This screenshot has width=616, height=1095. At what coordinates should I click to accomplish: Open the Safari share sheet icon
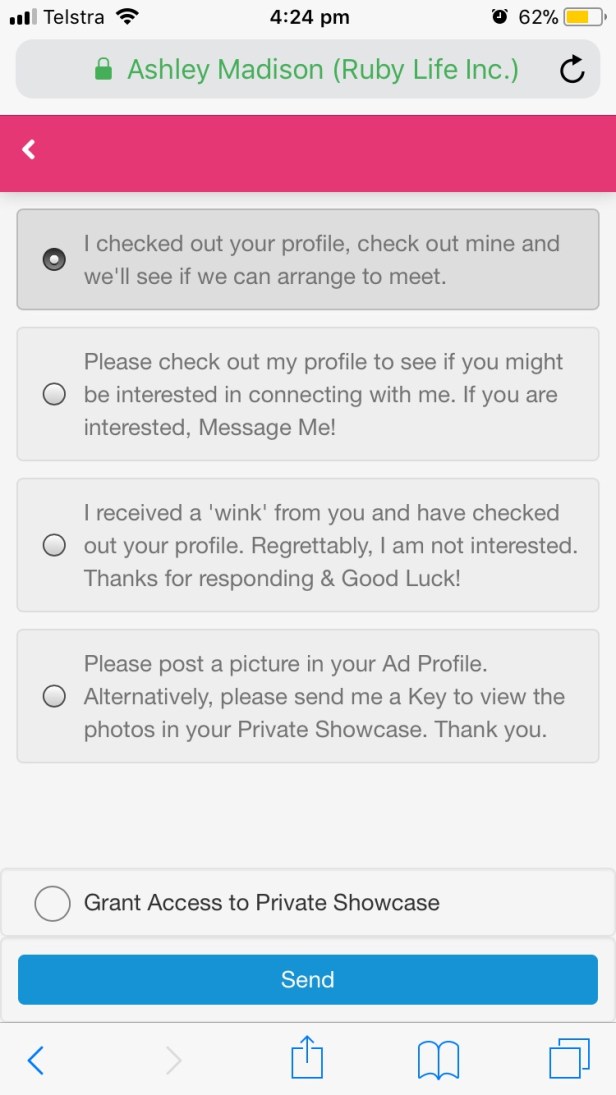(x=307, y=1057)
